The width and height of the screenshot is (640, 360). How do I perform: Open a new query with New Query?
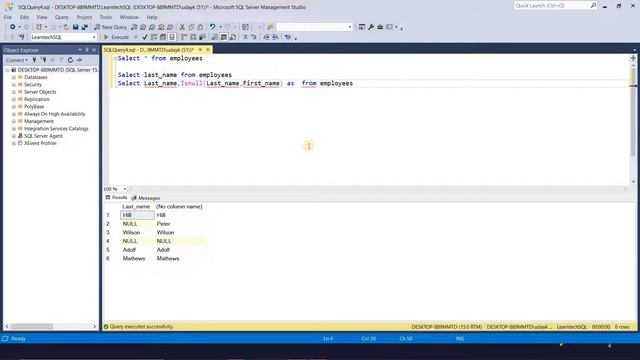tap(110, 27)
